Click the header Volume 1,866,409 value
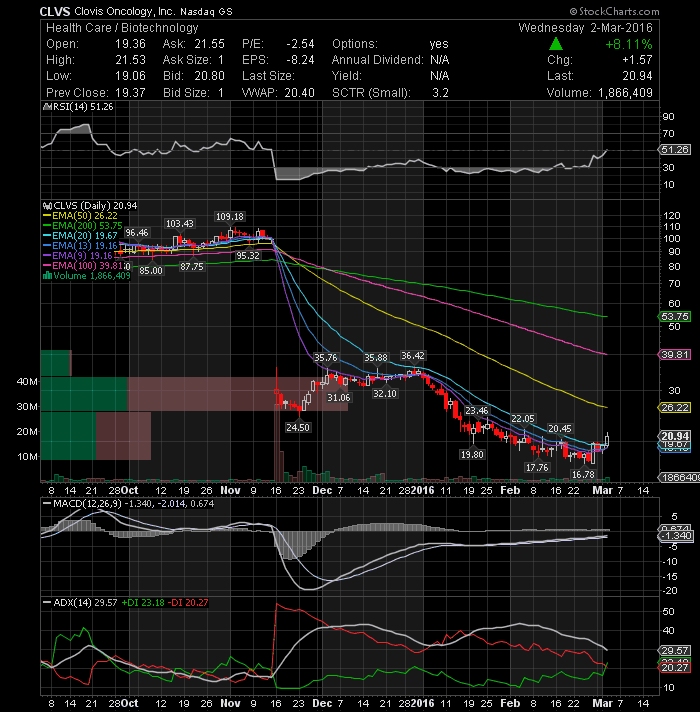 click(x=625, y=93)
